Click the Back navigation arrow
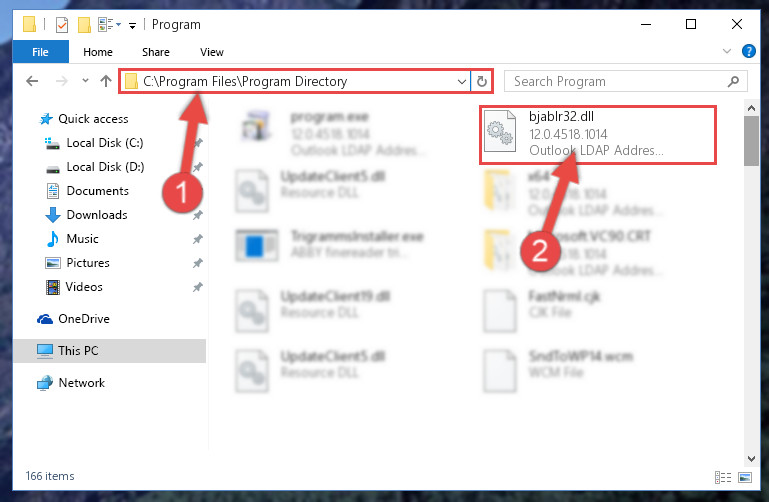Image resolution: width=769 pixels, height=502 pixels. pos(32,81)
